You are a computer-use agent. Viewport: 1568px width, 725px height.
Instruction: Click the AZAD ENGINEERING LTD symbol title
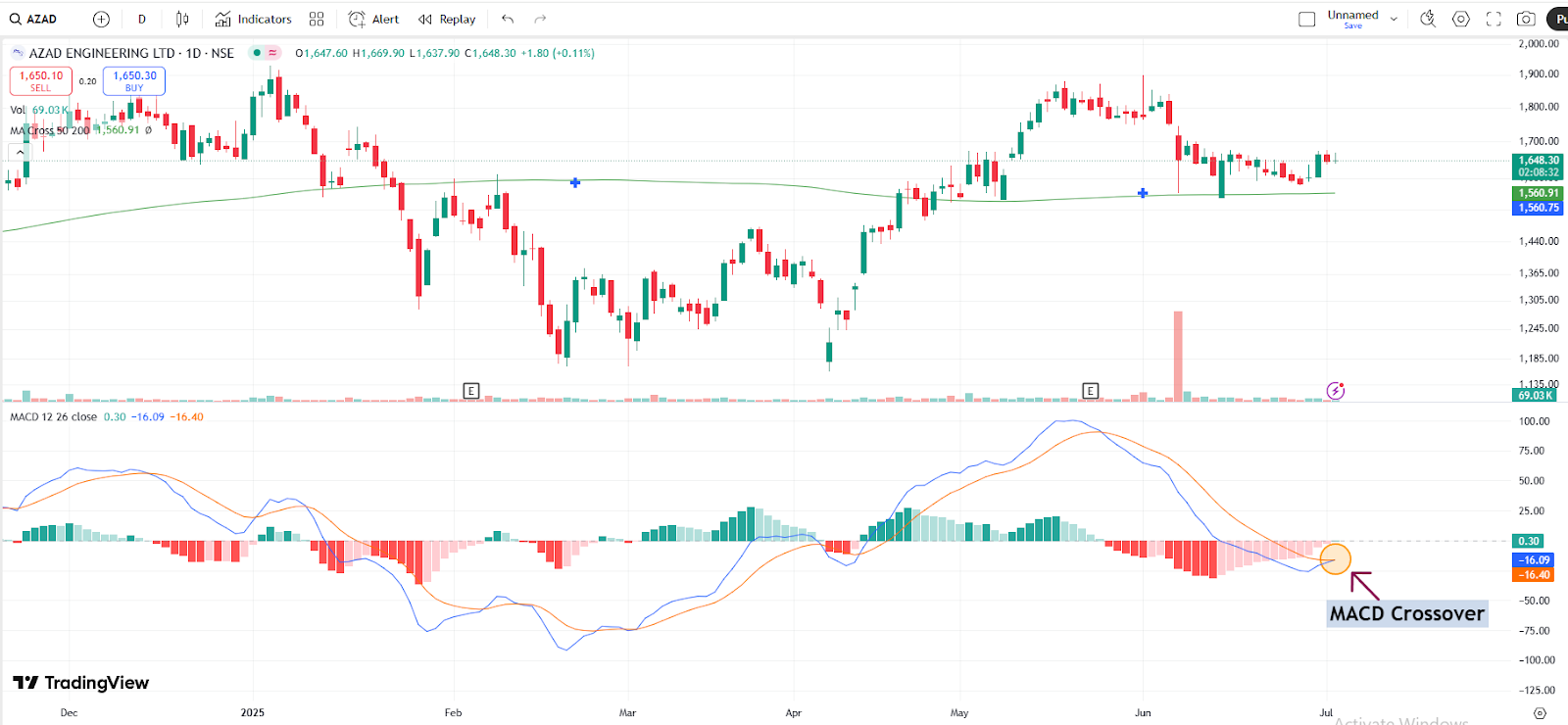[x=102, y=53]
